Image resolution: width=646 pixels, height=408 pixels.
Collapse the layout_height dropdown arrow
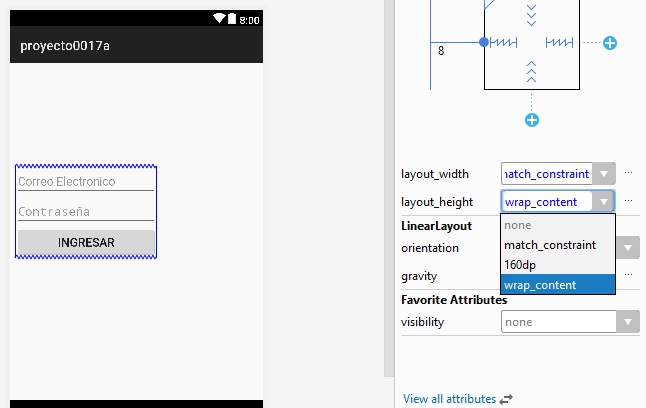pyautogui.click(x=603, y=201)
